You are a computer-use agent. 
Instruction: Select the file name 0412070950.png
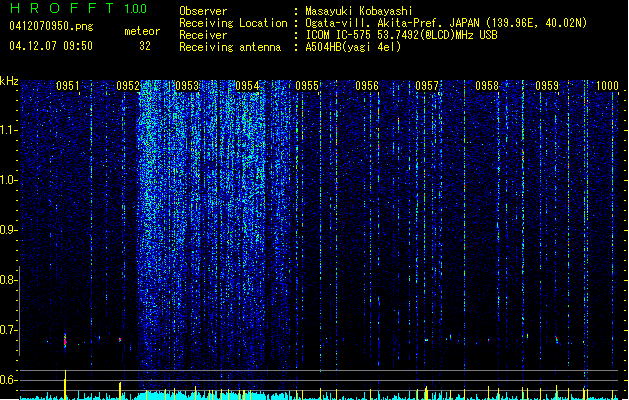point(51,27)
